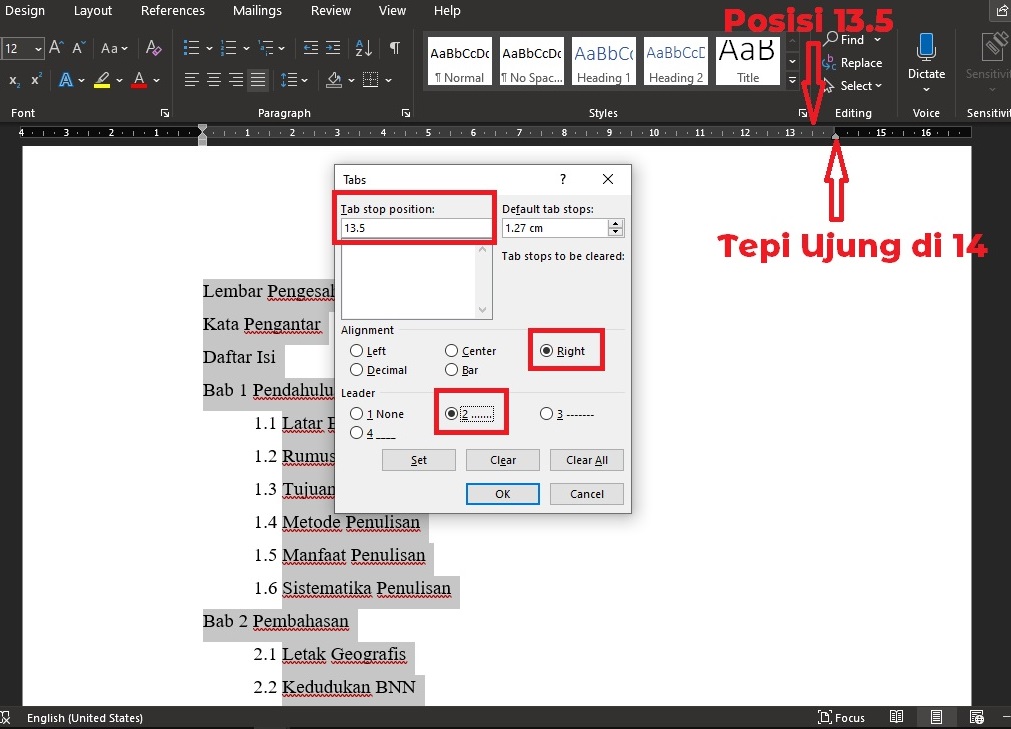Screen dimensions: 1011x729
Task: Click the Subscript icon in Font group
Action: click(14, 80)
